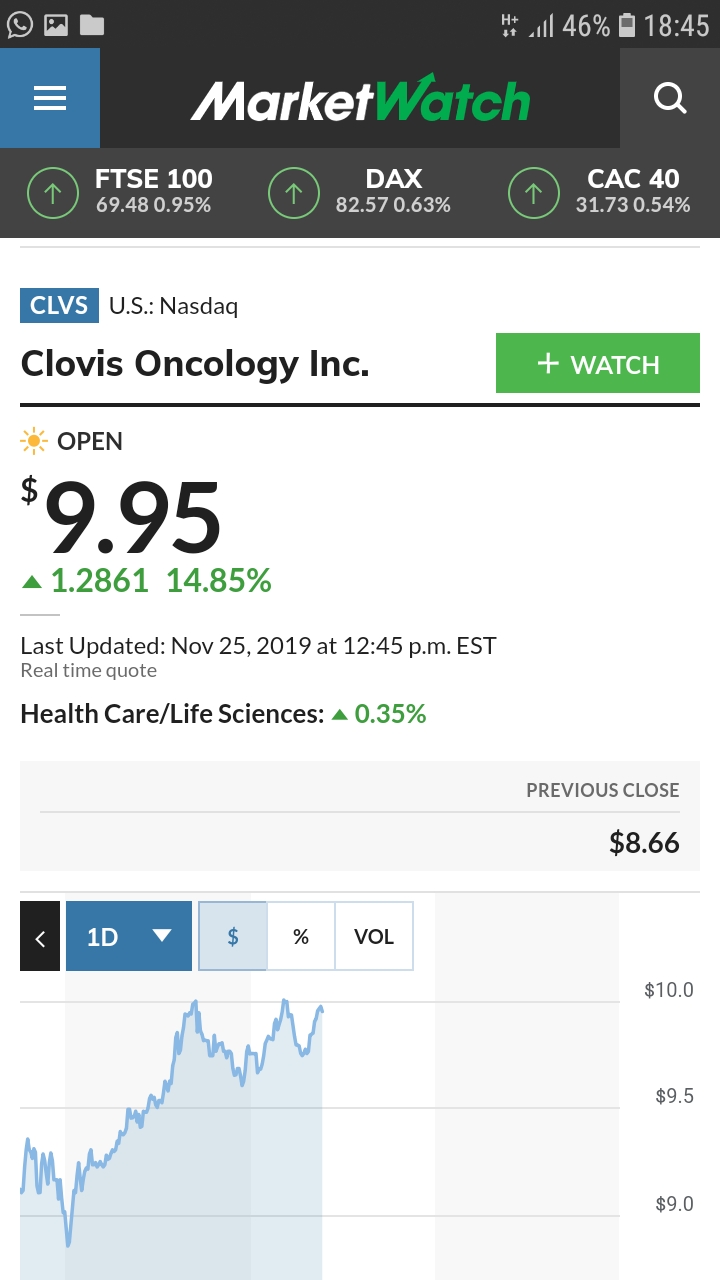Tap the MarketWatch logo
This screenshot has height=1280, width=720.
(x=360, y=97)
